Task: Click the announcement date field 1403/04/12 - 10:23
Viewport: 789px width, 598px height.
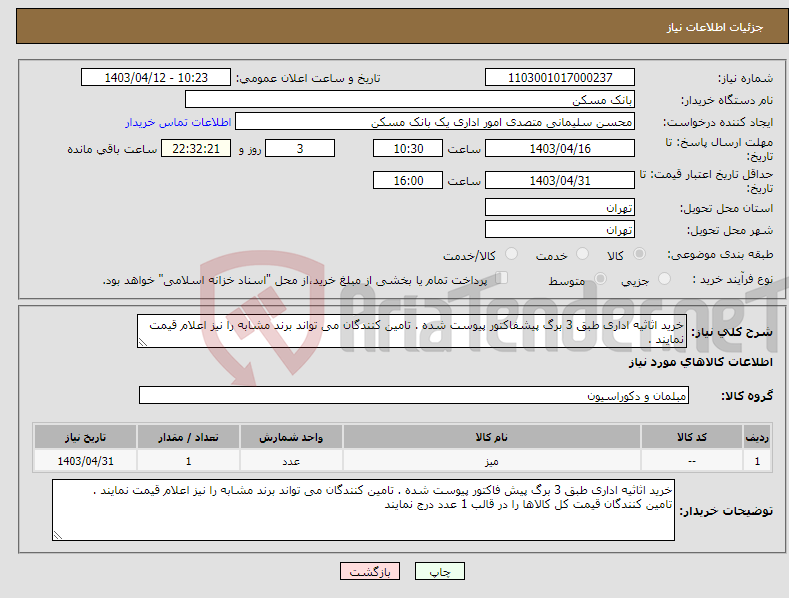Action: 156,78
